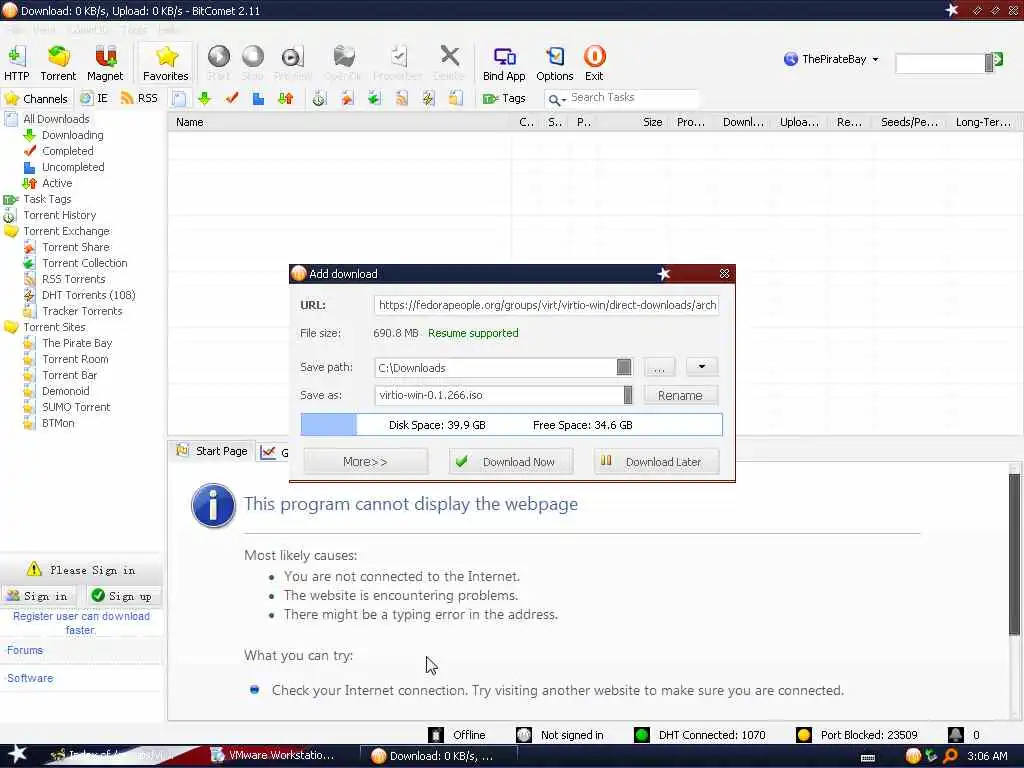Select Active in the sidebar
This screenshot has height=768, width=1024.
57,183
